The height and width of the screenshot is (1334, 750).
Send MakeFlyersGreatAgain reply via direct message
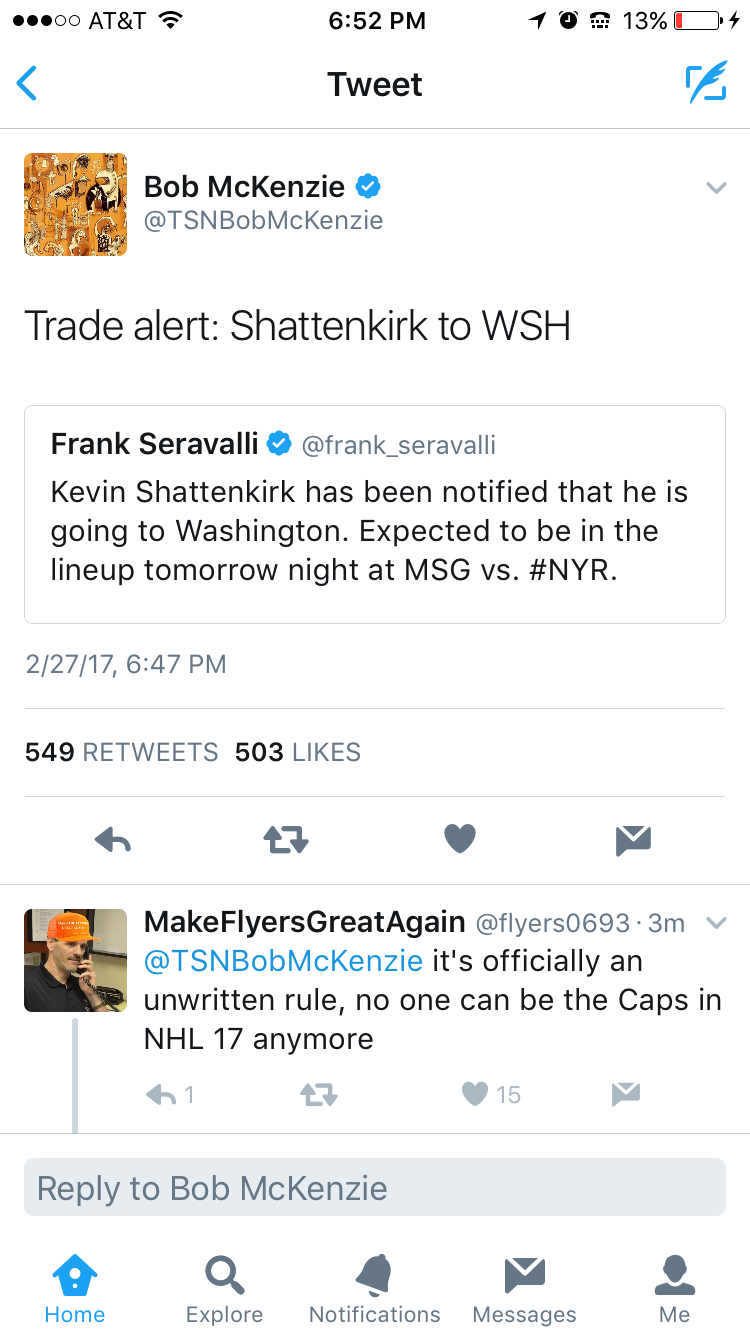625,1095
